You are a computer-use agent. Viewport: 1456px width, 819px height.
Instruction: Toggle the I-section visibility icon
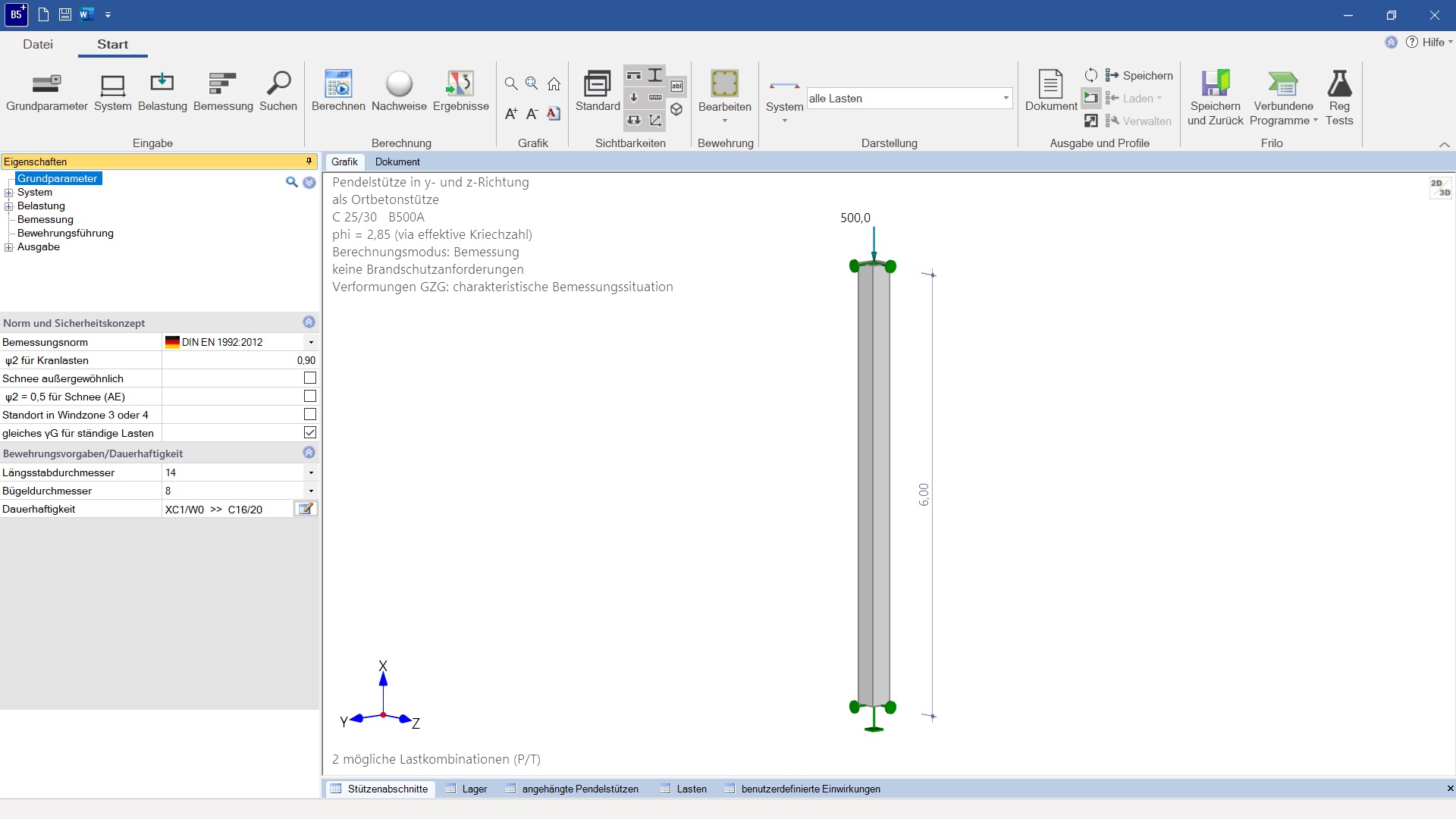pos(655,75)
